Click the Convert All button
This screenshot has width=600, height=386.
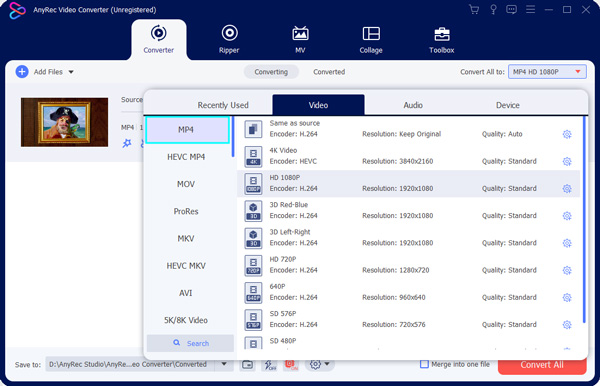pyautogui.click(x=542, y=365)
